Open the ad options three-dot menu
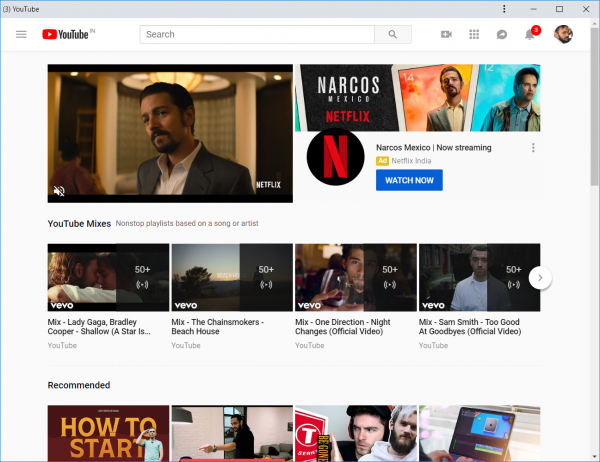600x462 pixels. [533, 148]
